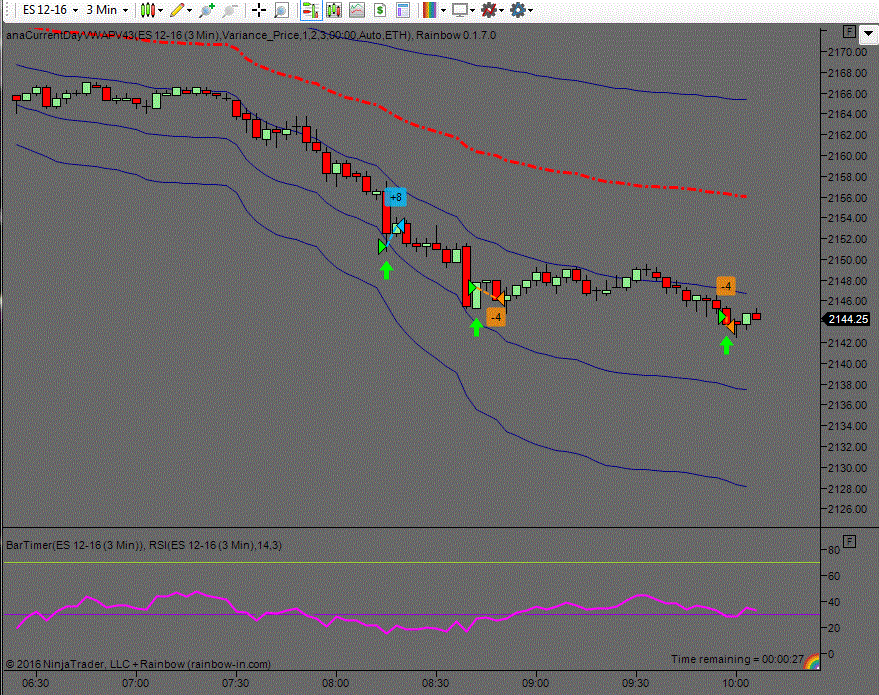
Task: Click the zoom frame magnifier icon
Action: tap(281, 10)
